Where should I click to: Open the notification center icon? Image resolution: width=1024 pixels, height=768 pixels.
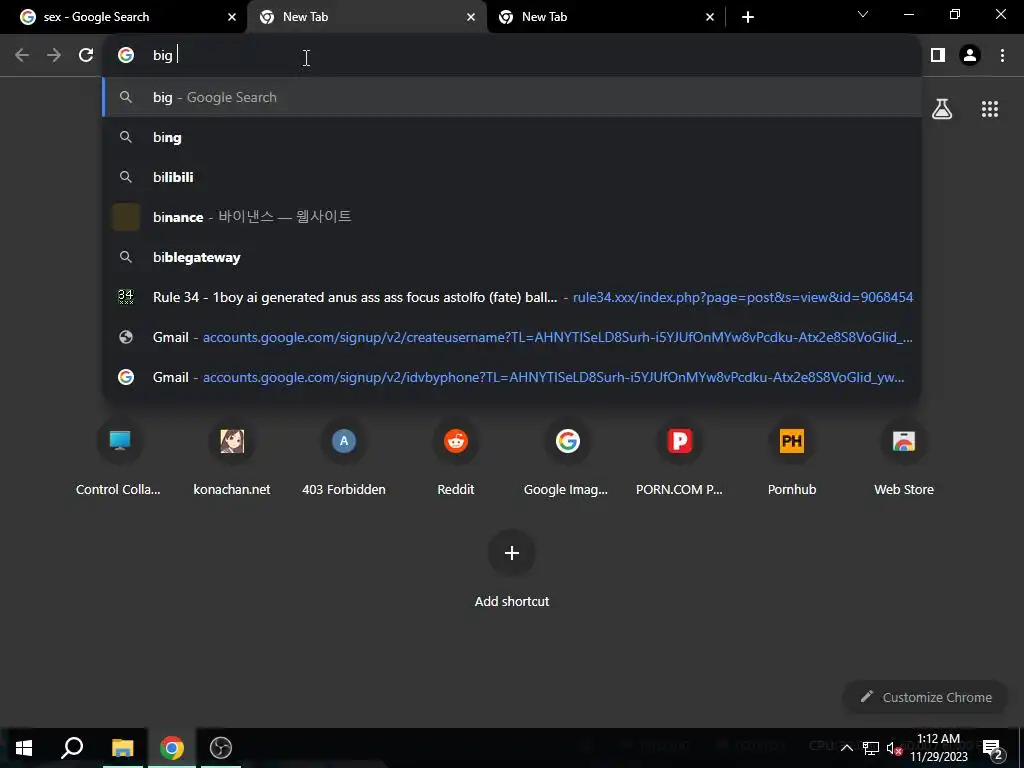point(993,748)
